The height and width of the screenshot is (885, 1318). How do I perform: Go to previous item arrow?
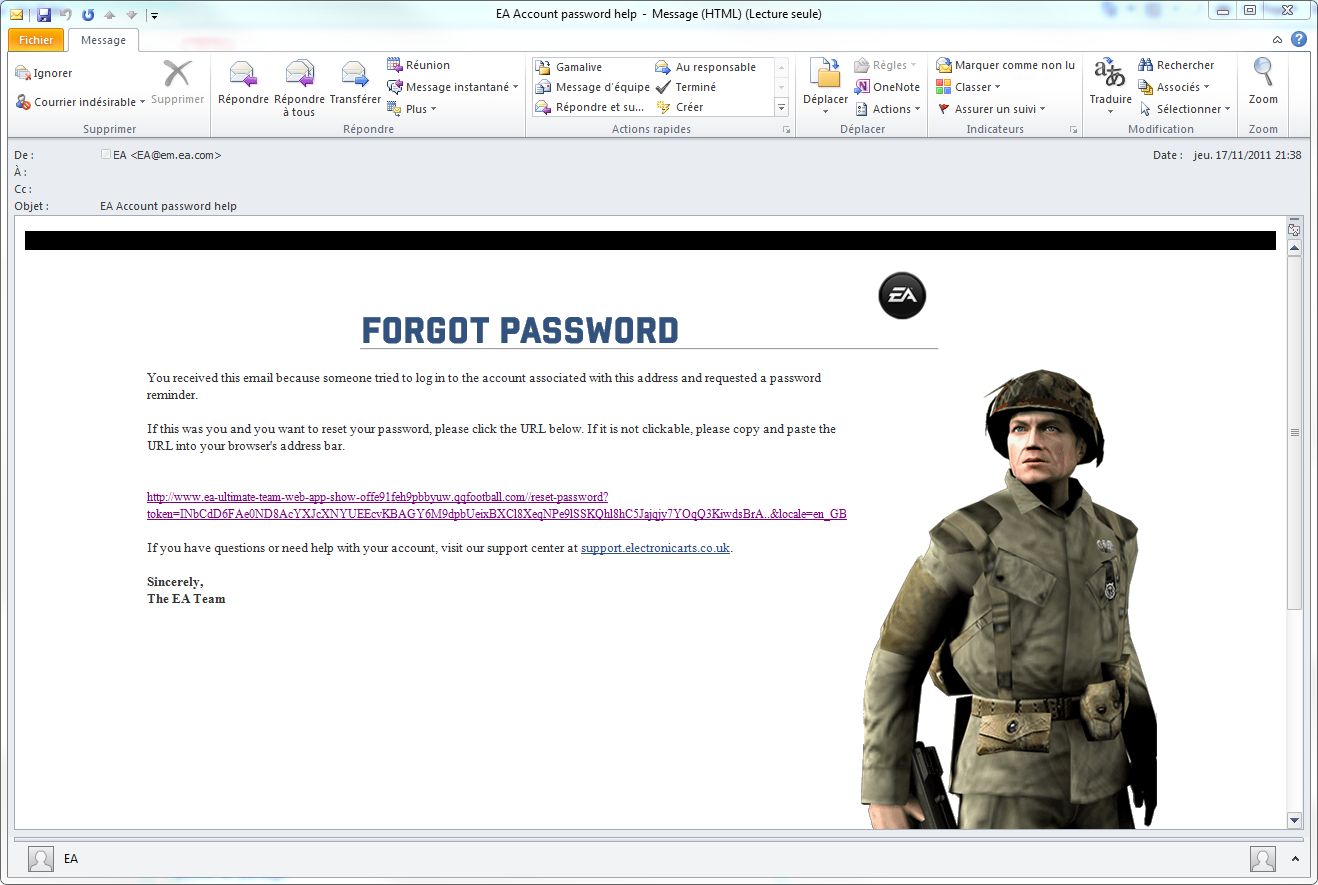click(110, 15)
